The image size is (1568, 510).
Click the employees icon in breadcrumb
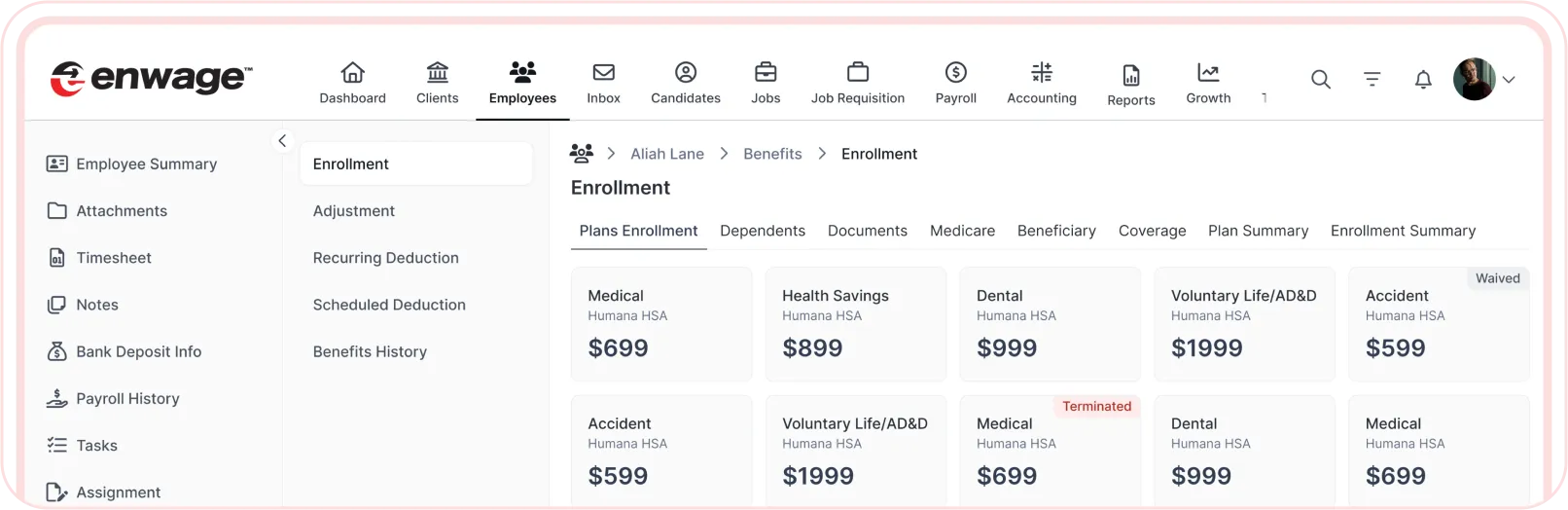[x=582, y=154]
